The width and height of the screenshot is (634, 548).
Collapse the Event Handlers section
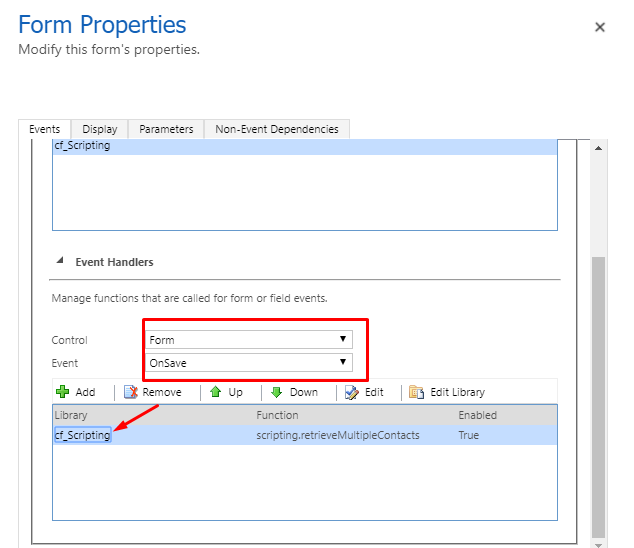pos(58,262)
